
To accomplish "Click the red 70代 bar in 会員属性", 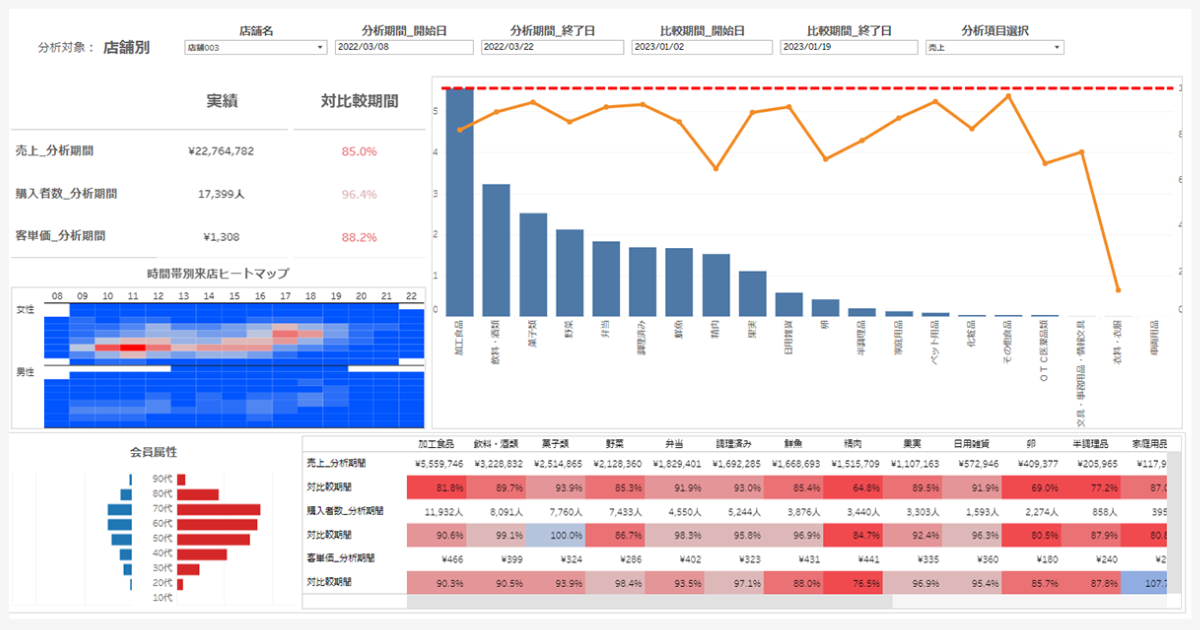I will tap(218, 510).
